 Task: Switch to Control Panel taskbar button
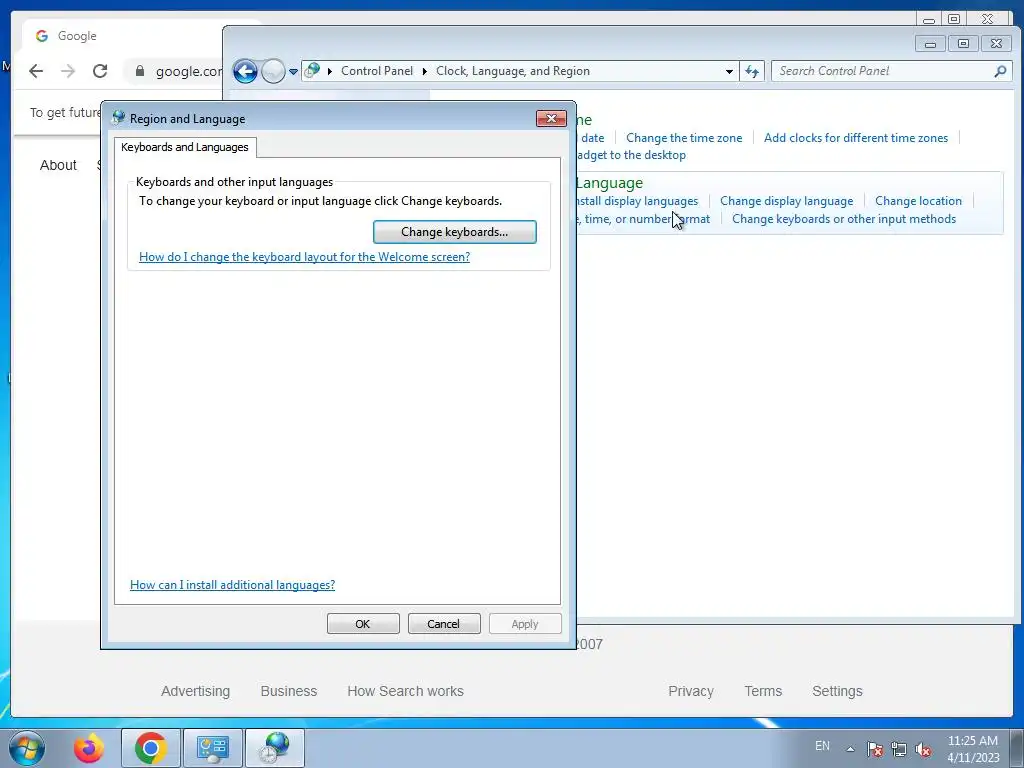212,748
